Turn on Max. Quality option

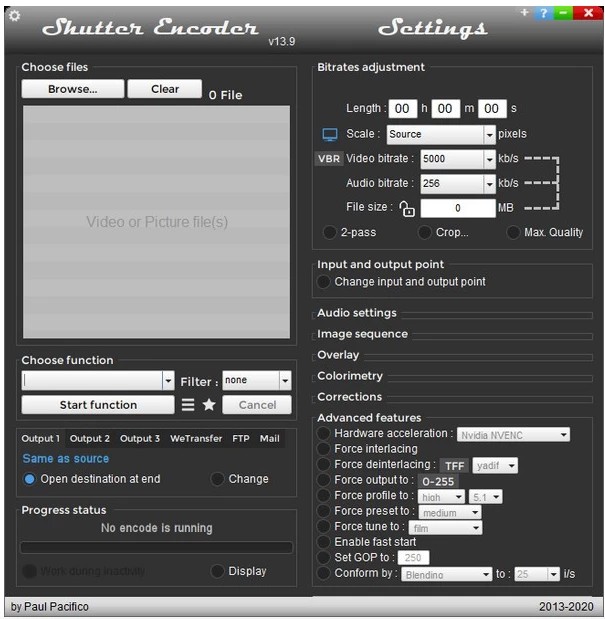point(513,232)
